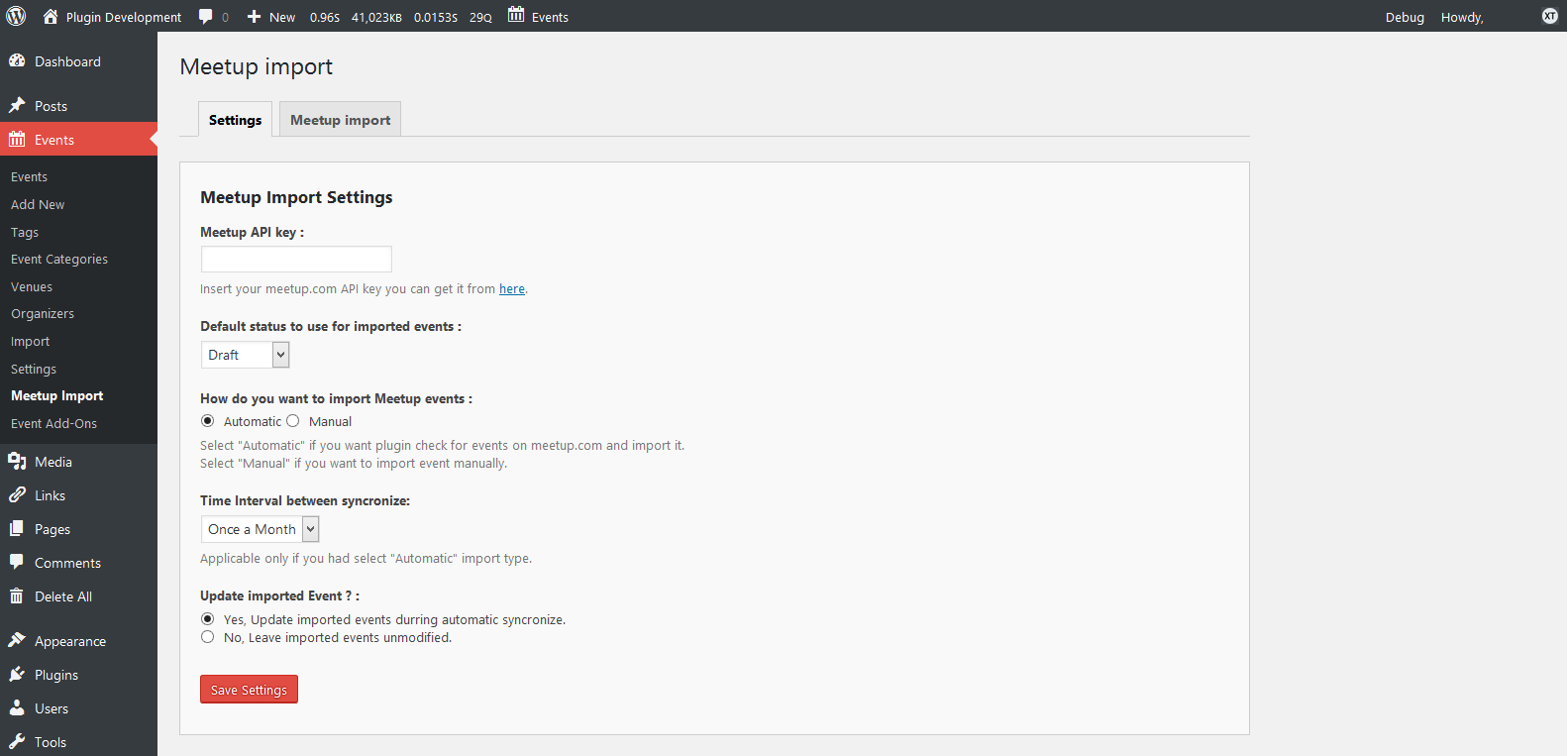Expand the Once a Month interval dropdown
Image resolution: width=1568 pixels, height=756 pixels.
pyautogui.click(x=260, y=529)
